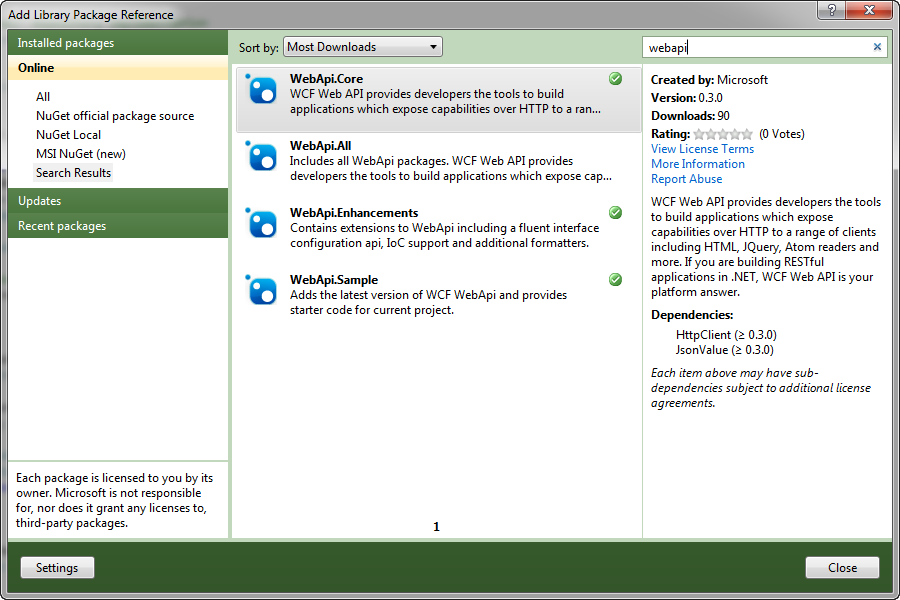Image resolution: width=900 pixels, height=600 pixels.
Task: Open the More Information link
Action: point(698,164)
